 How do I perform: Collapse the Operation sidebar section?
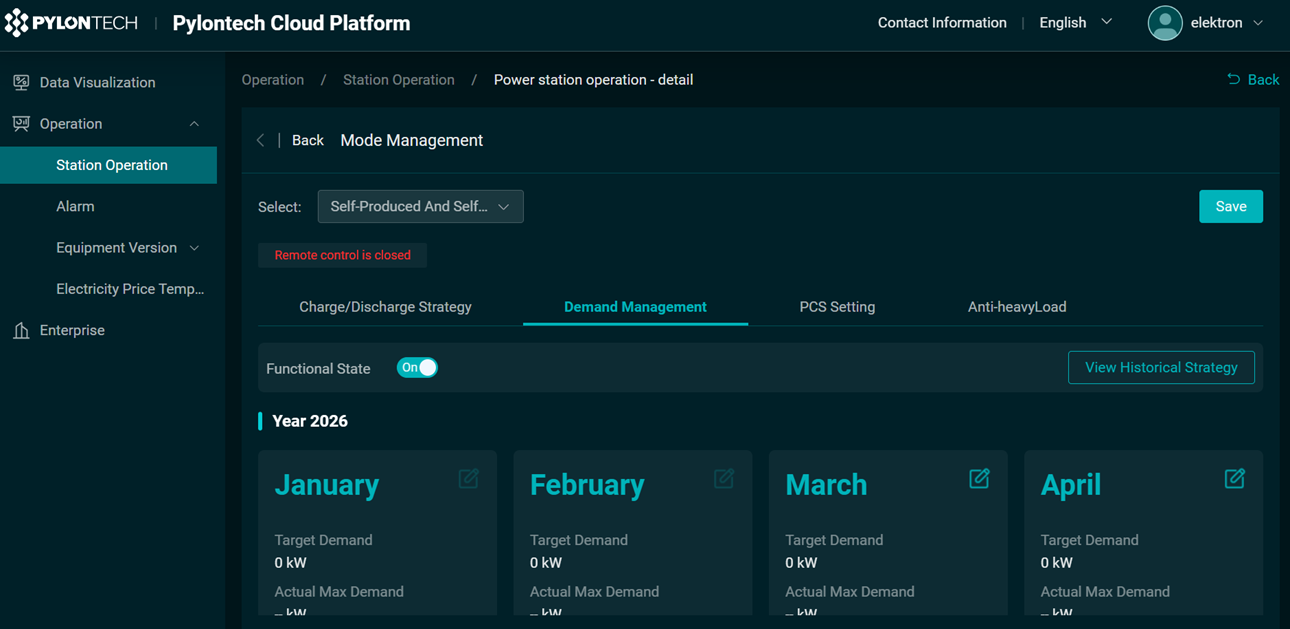pyautogui.click(x=194, y=124)
